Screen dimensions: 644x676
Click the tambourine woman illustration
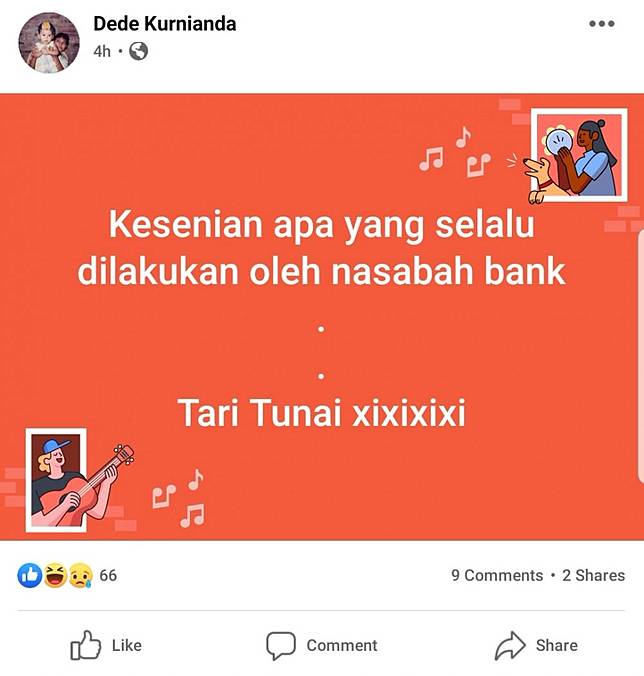(575, 156)
